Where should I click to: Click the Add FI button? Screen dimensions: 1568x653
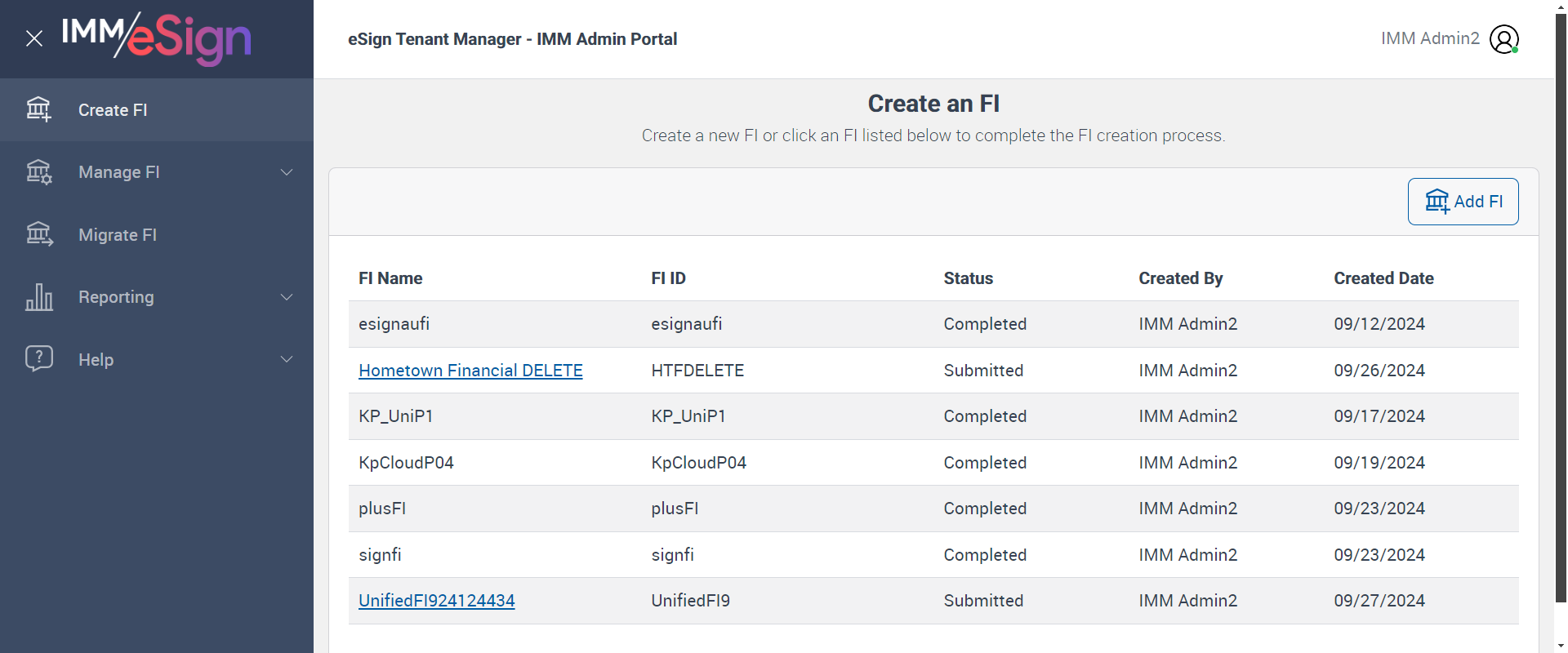[x=1463, y=202]
